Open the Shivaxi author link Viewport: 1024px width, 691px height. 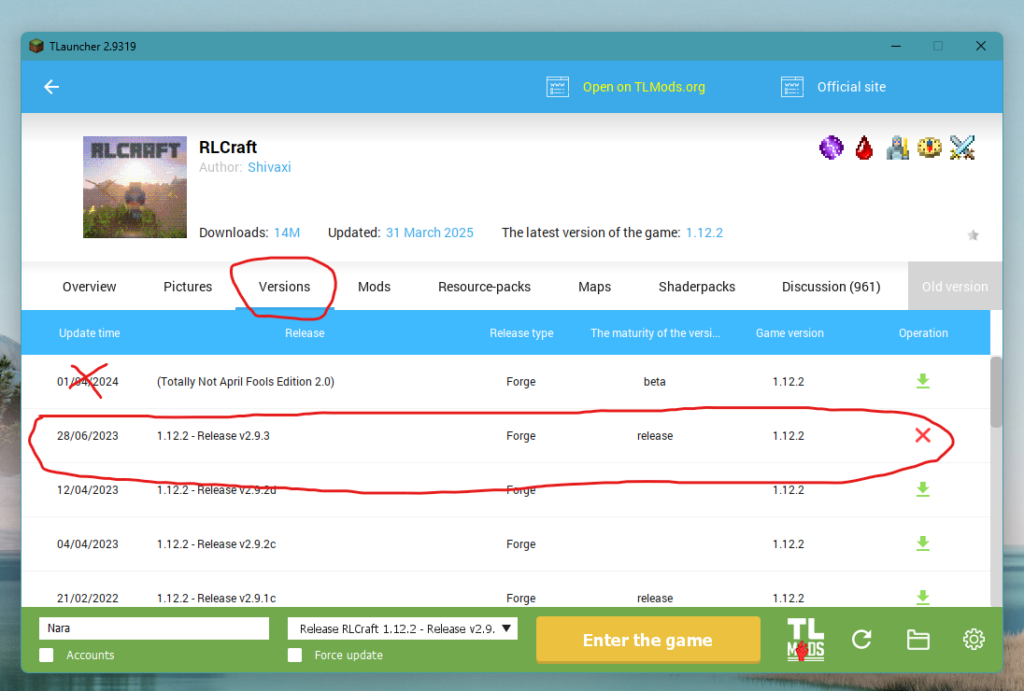[x=269, y=167]
